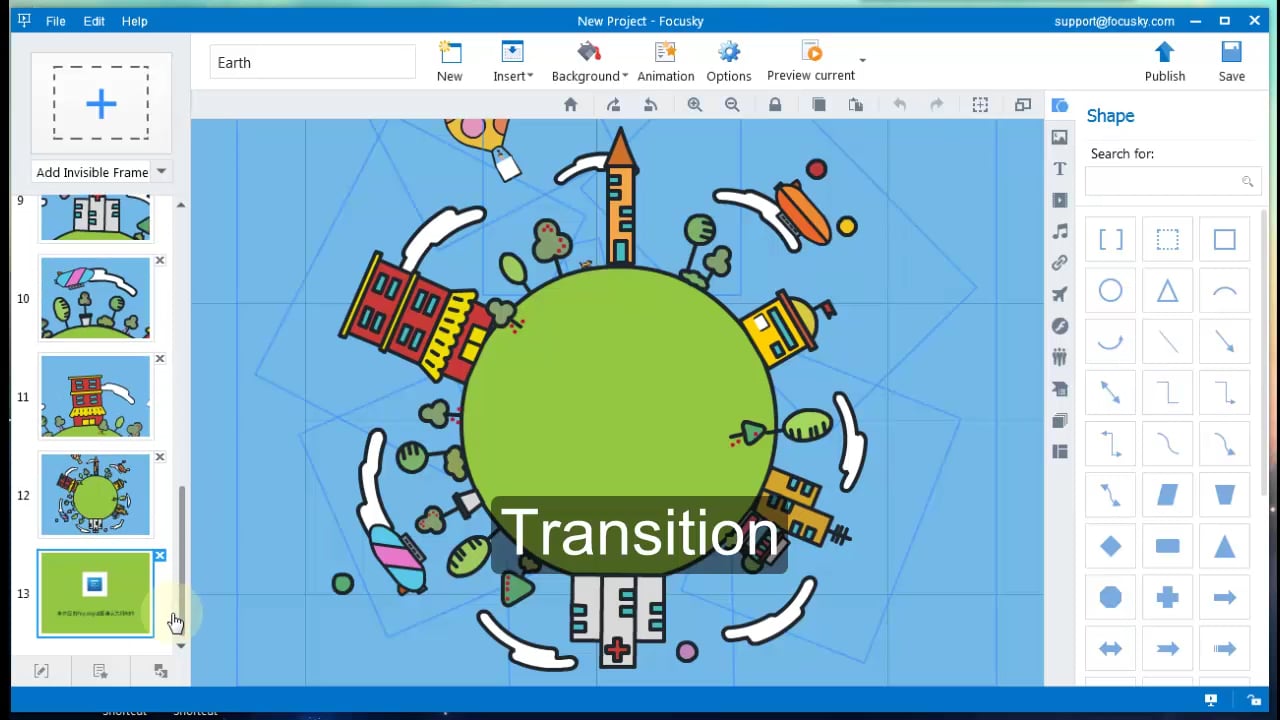Click the copy icon in canvas toolbar
This screenshot has height=720, width=1280.
[819, 105]
